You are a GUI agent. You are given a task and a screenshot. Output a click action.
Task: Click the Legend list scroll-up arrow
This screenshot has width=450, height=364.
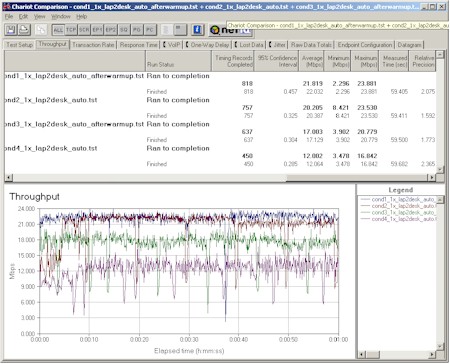click(x=440, y=200)
